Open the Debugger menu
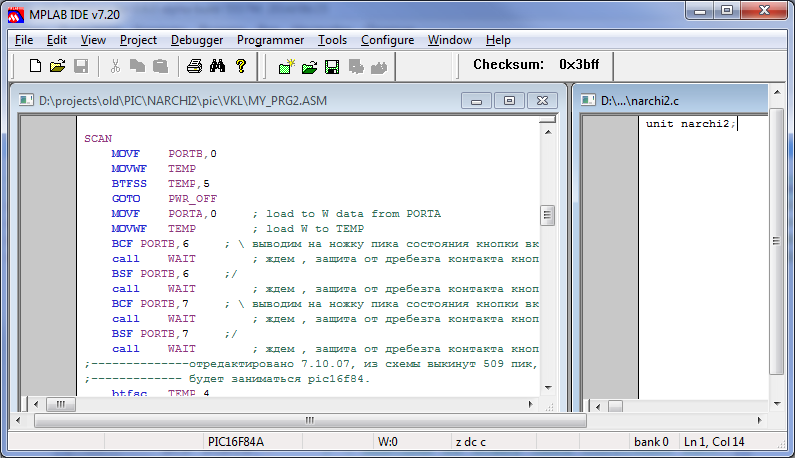This screenshot has width=795, height=458. coord(197,40)
